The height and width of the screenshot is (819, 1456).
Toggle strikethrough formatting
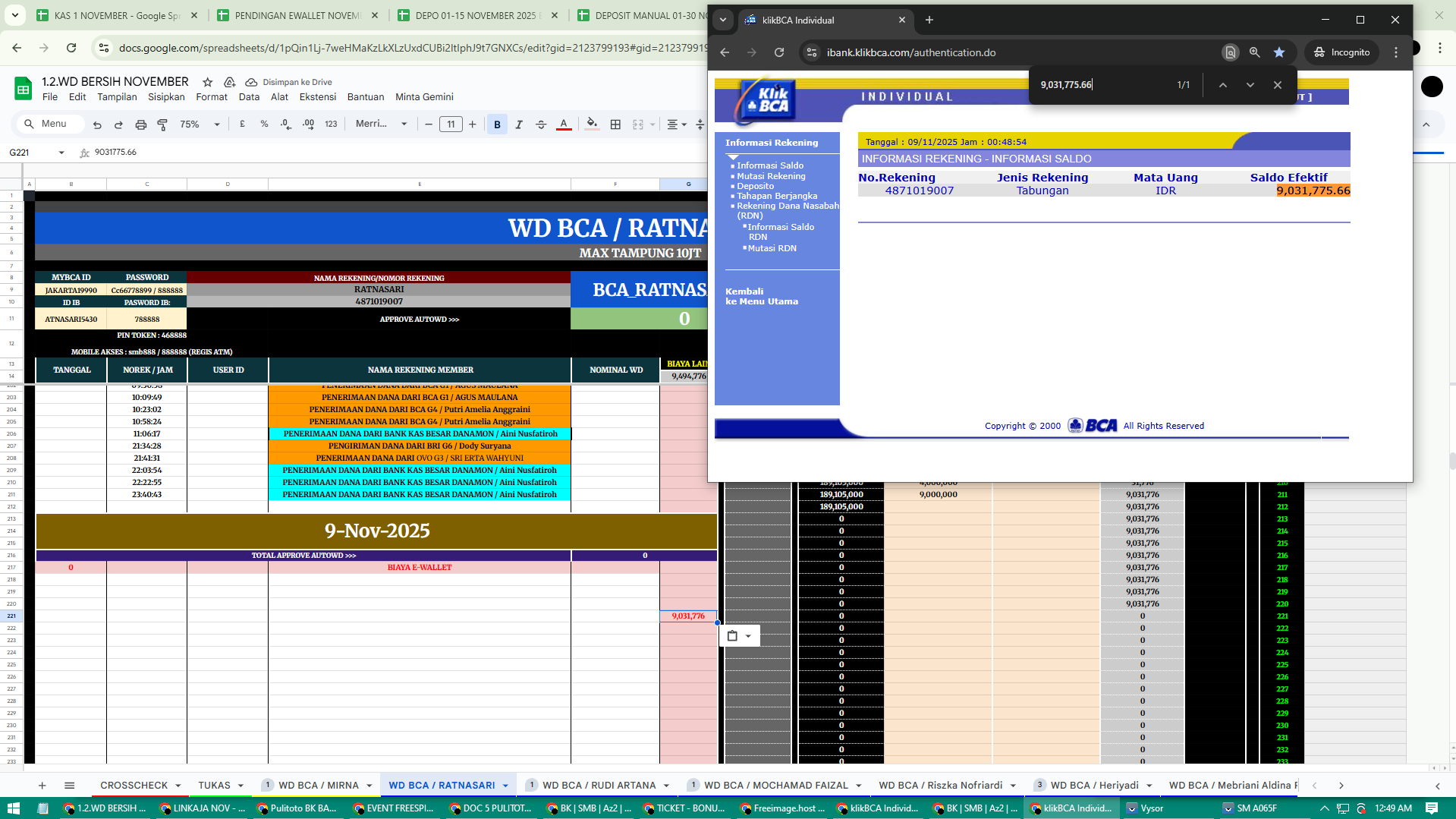click(x=541, y=124)
